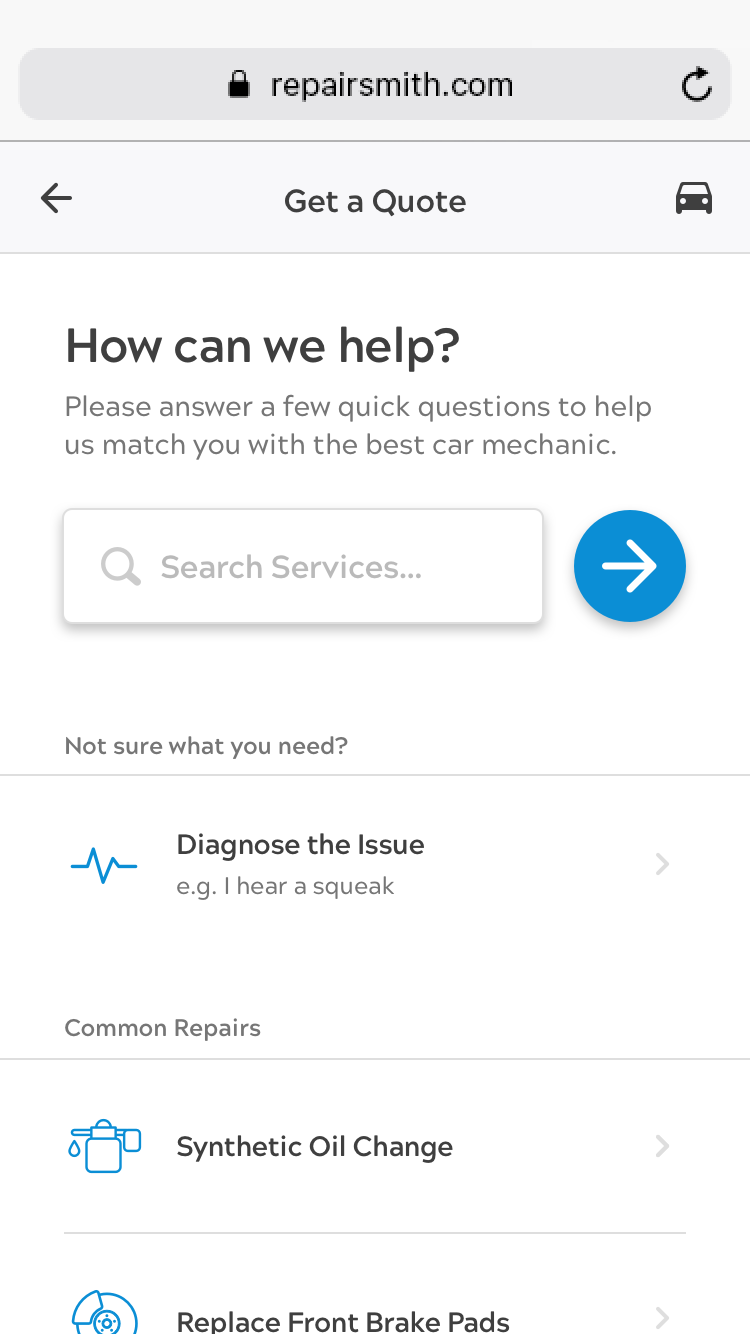Tap the back arrow icon
The width and height of the screenshot is (750, 1334).
[56, 199]
